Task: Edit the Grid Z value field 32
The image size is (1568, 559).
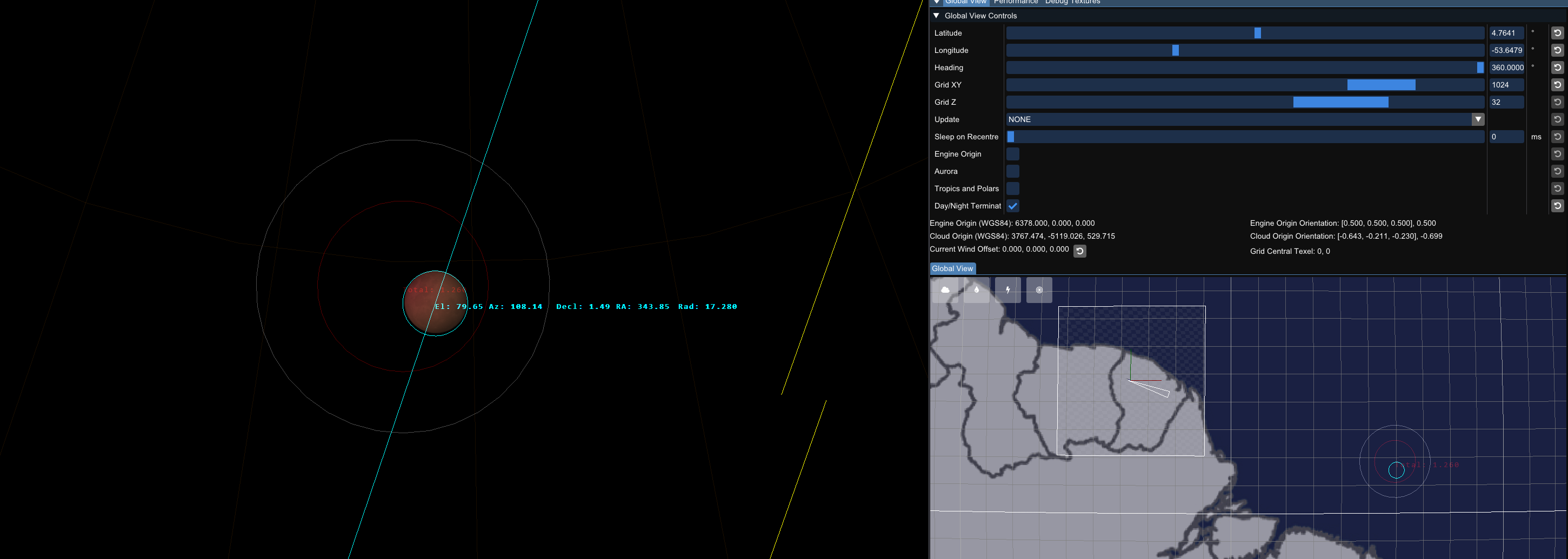Action: point(1506,102)
